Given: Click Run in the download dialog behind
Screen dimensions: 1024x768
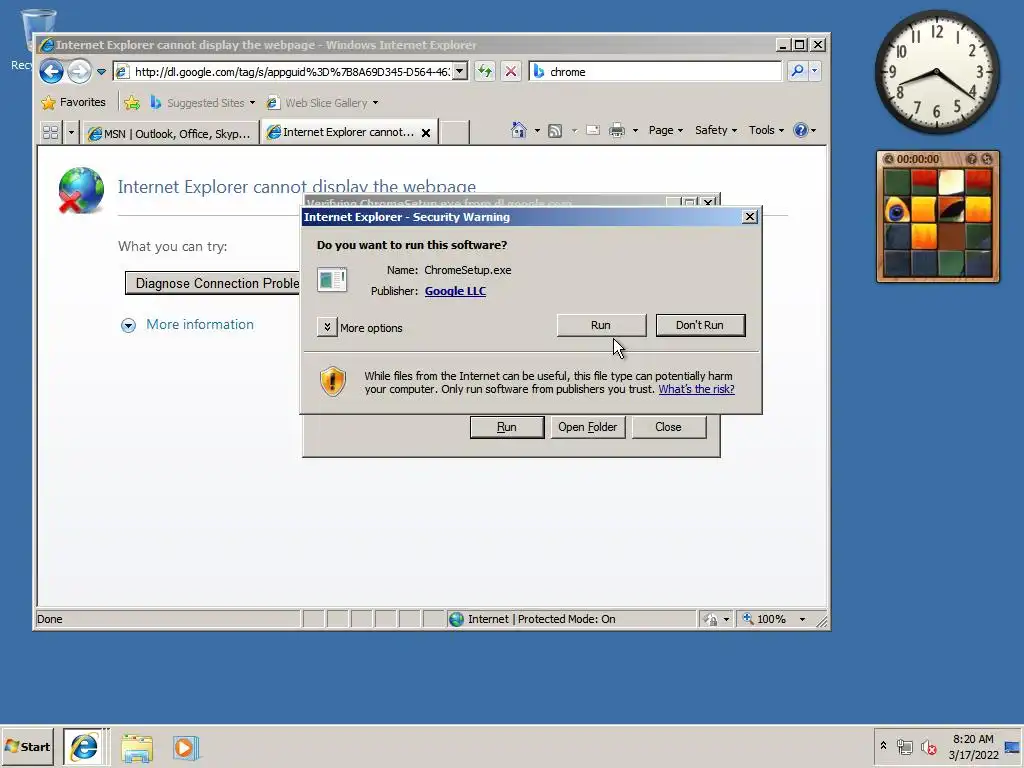Looking at the screenshot, I should 507,427.
